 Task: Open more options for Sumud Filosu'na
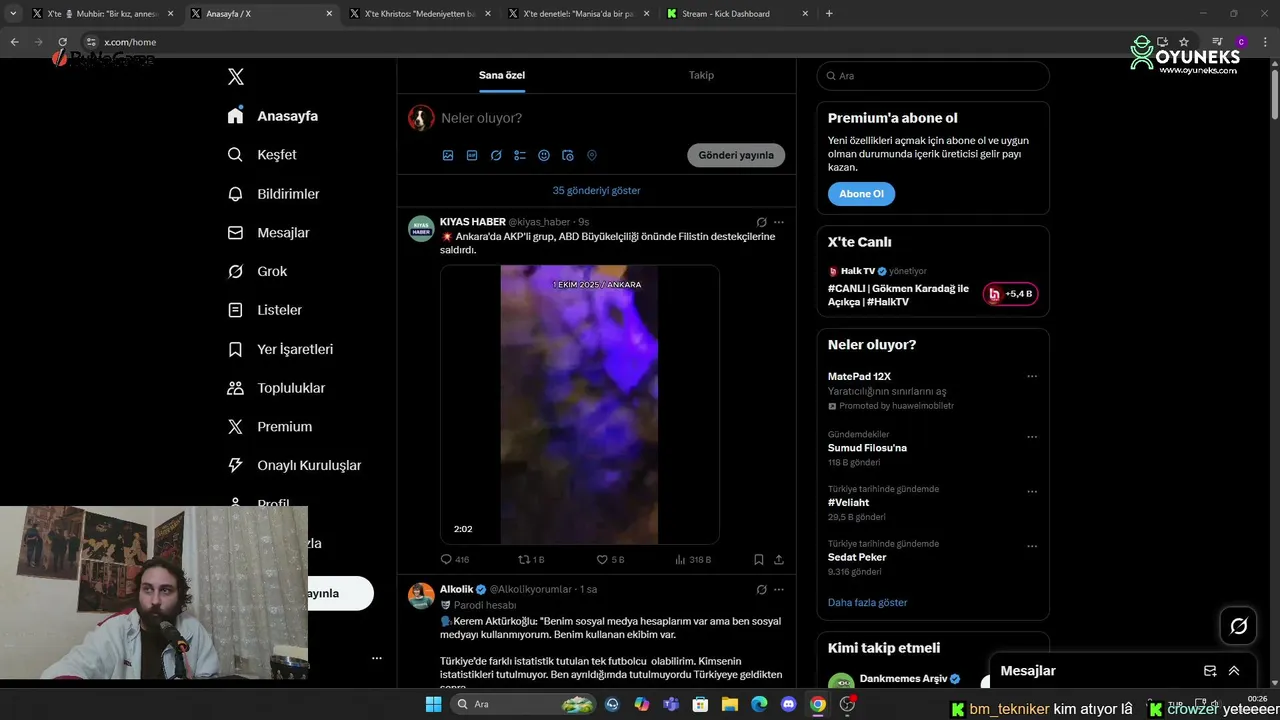[x=1032, y=437]
